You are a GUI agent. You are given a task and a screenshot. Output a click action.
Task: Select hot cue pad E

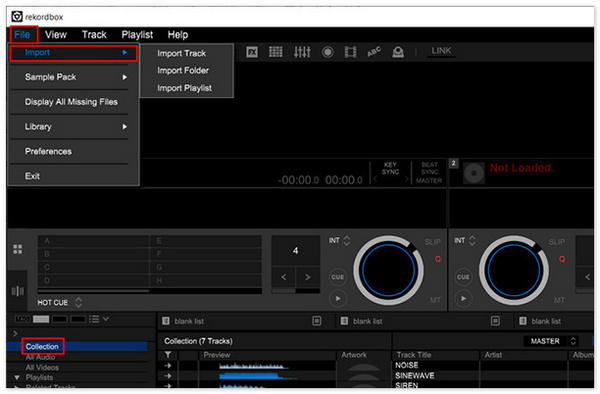[205, 241]
